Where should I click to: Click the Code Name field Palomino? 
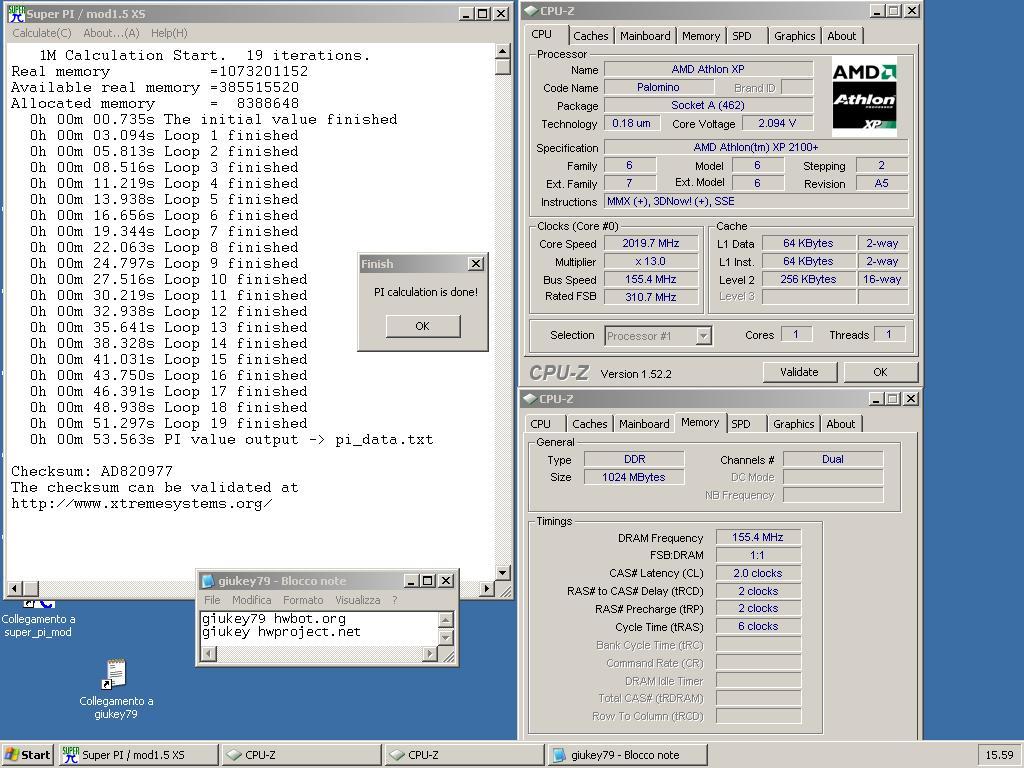click(658, 87)
